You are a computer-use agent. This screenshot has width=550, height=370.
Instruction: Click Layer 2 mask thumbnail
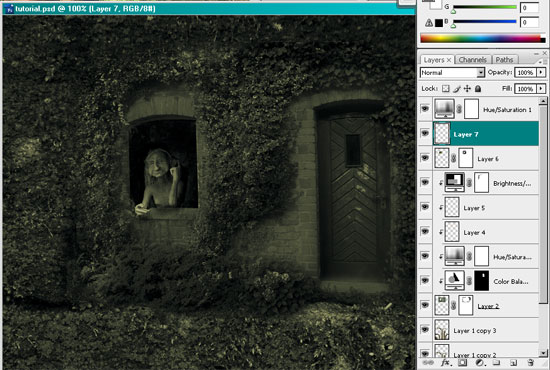tap(466, 305)
